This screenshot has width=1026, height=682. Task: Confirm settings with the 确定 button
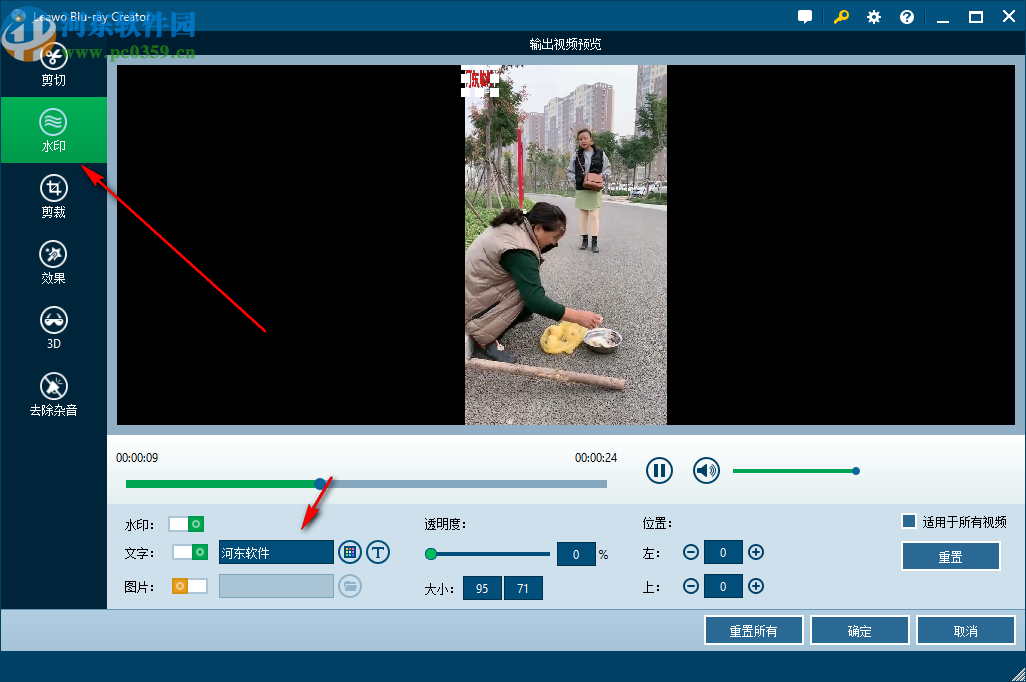tap(859, 630)
